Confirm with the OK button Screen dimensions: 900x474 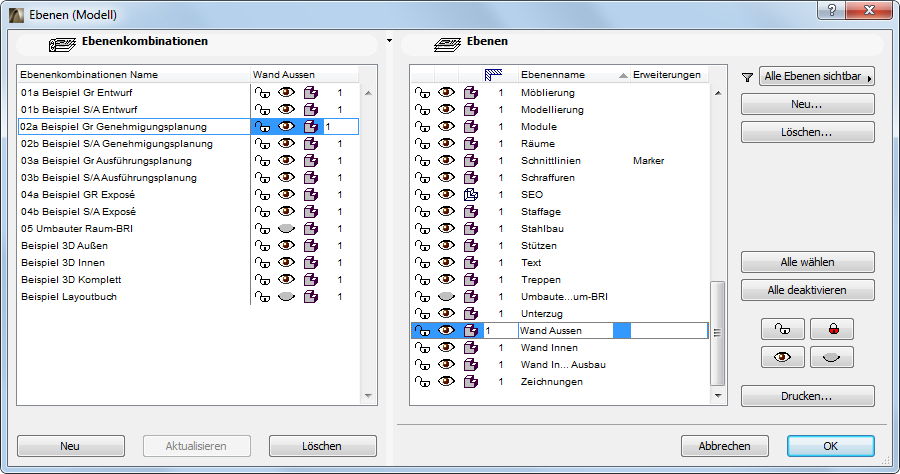coord(831,446)
